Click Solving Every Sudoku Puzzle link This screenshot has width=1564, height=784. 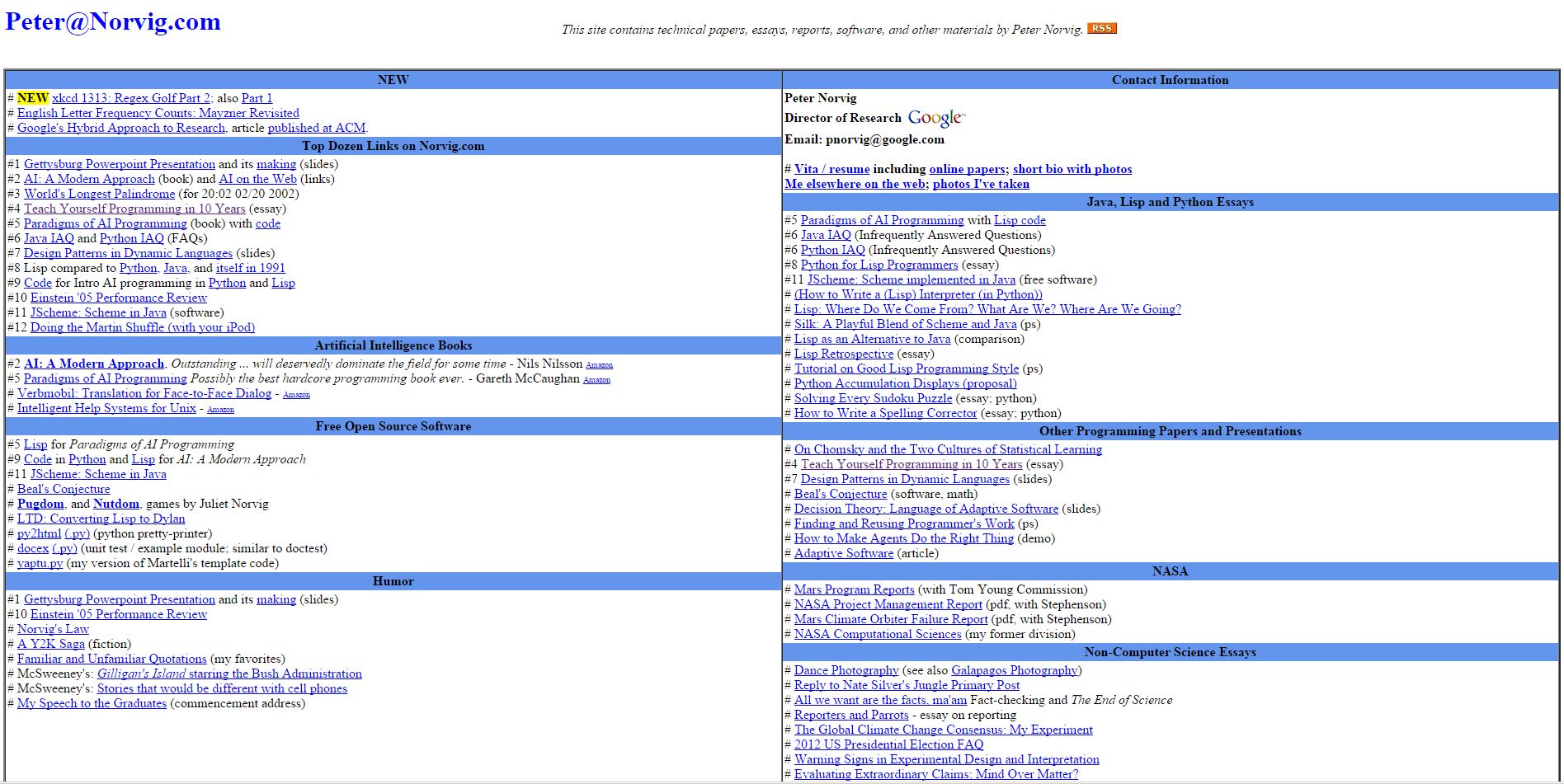(873, 398)
